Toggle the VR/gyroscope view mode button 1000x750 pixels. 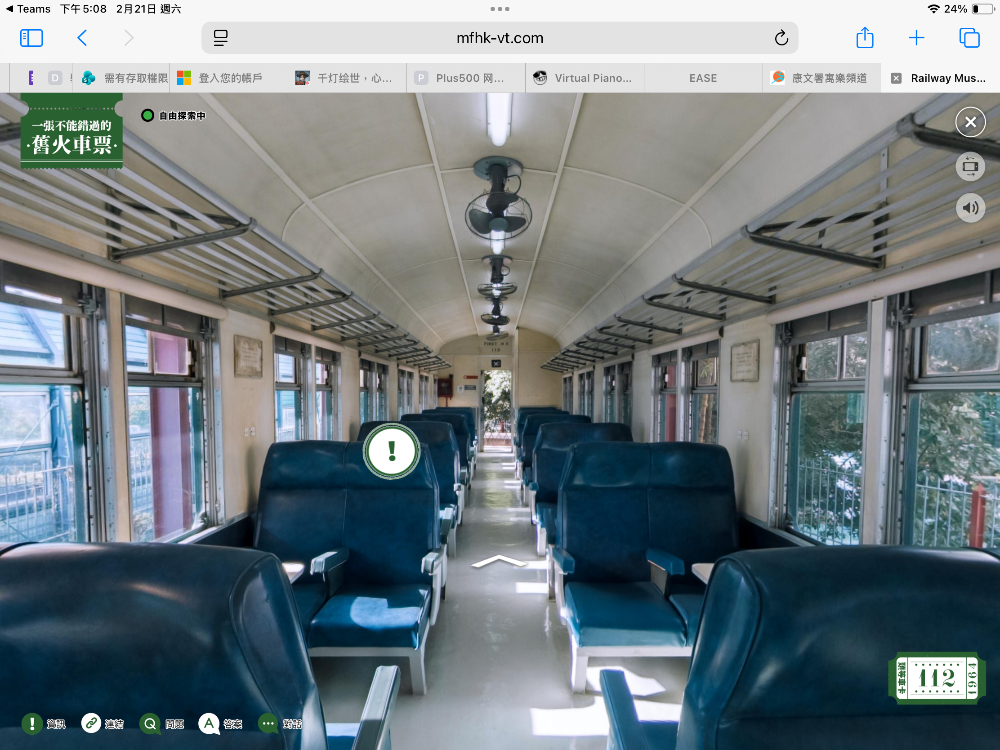[x=969, y=166]
